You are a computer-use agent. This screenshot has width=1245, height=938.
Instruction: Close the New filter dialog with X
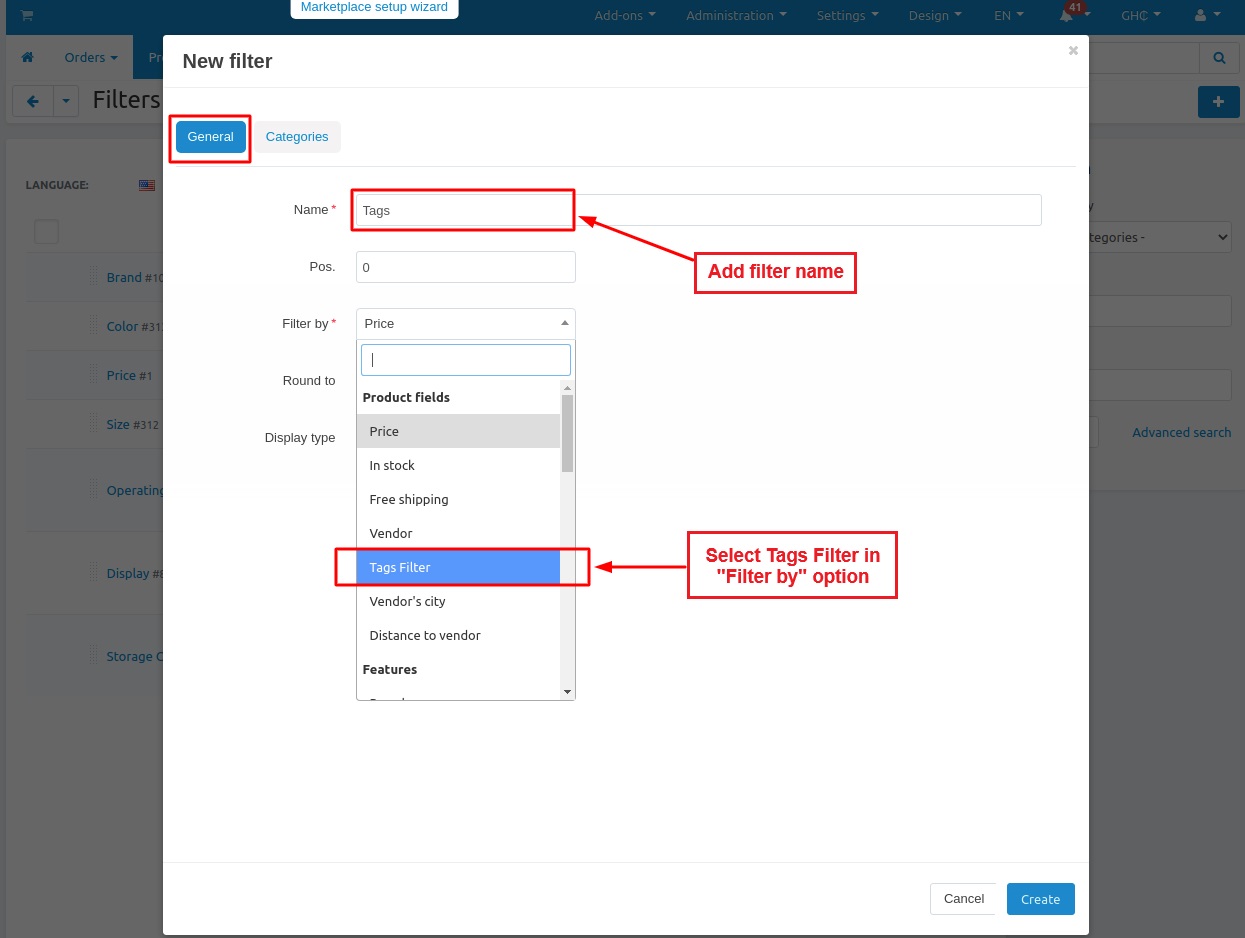pyautogui.click(x=1073, y=51)
